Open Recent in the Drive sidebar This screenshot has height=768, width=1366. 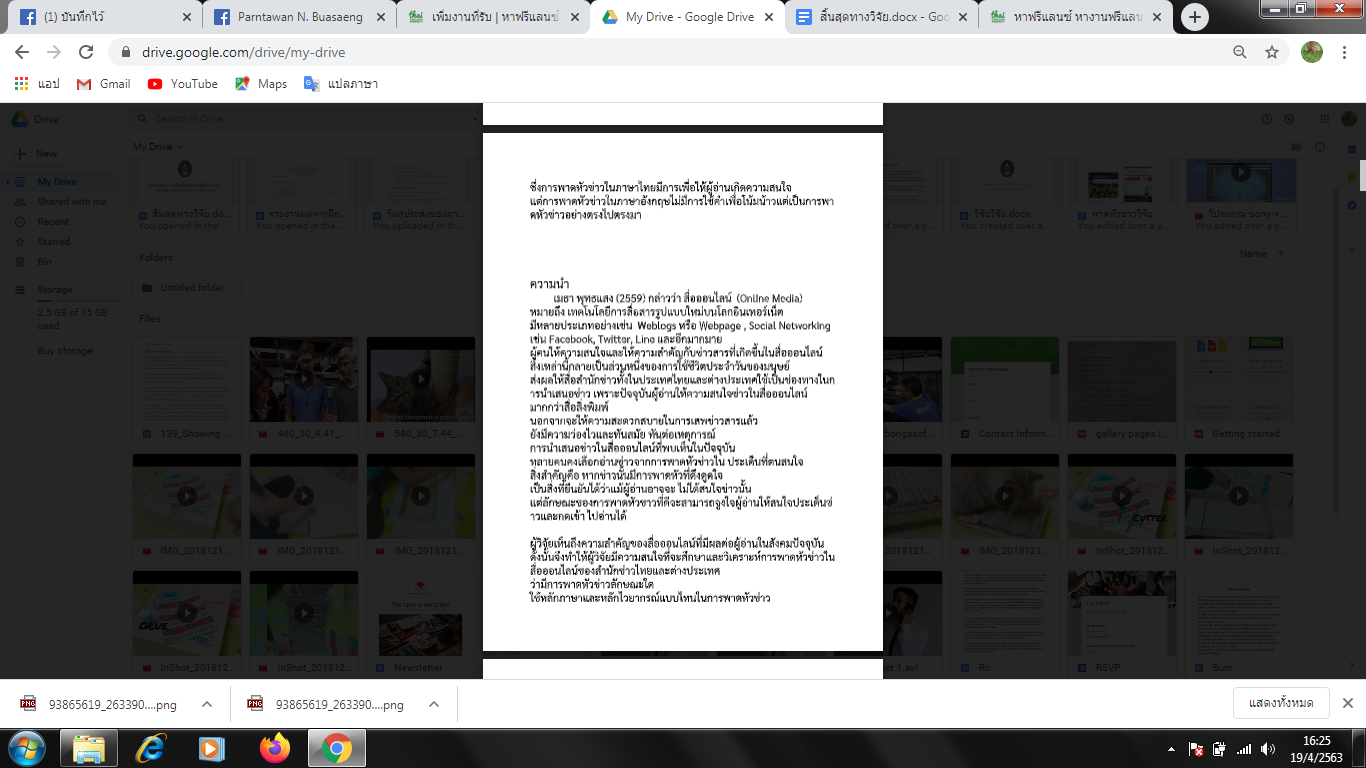click(53, 222)
